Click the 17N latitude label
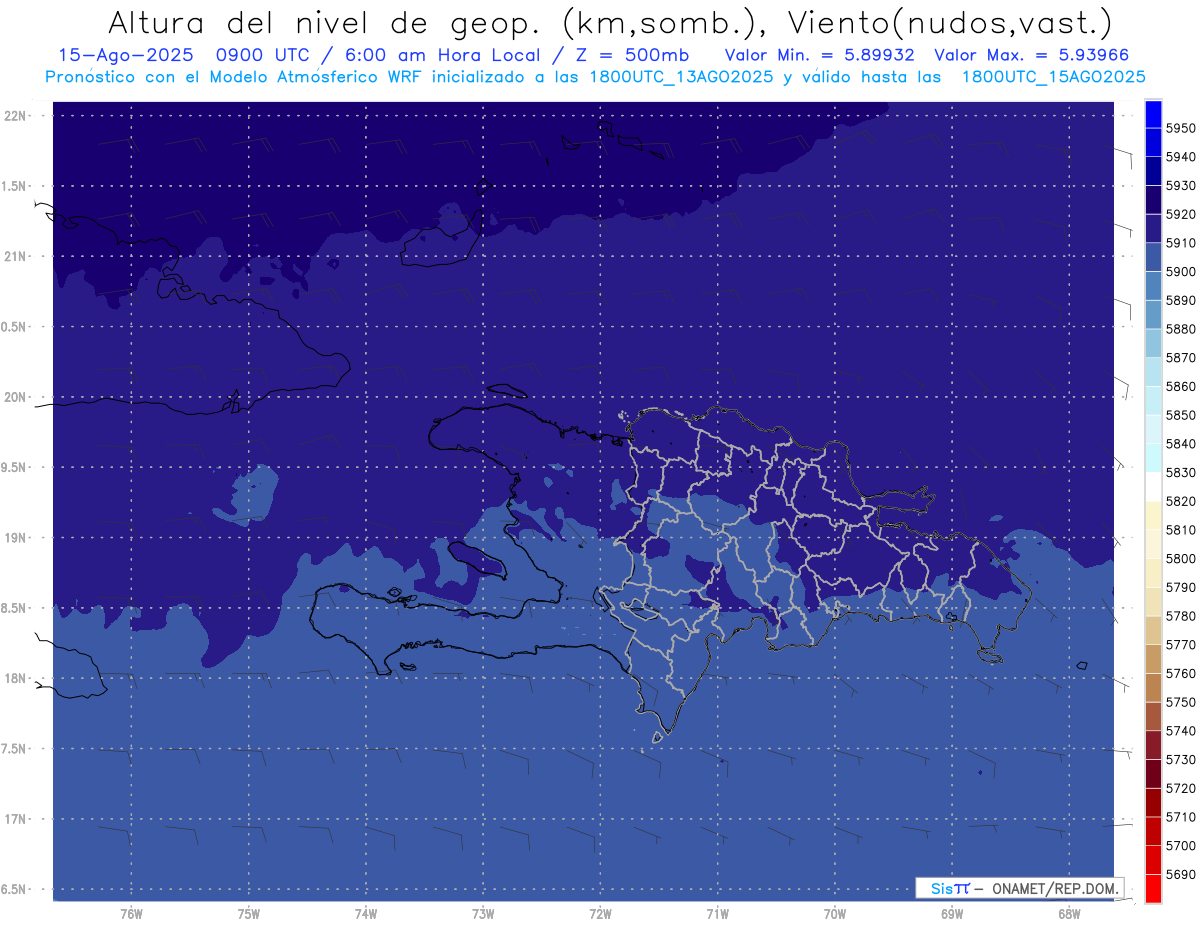Image resolution: width=1200 pixels, height=927 pixels. point(14,819)
